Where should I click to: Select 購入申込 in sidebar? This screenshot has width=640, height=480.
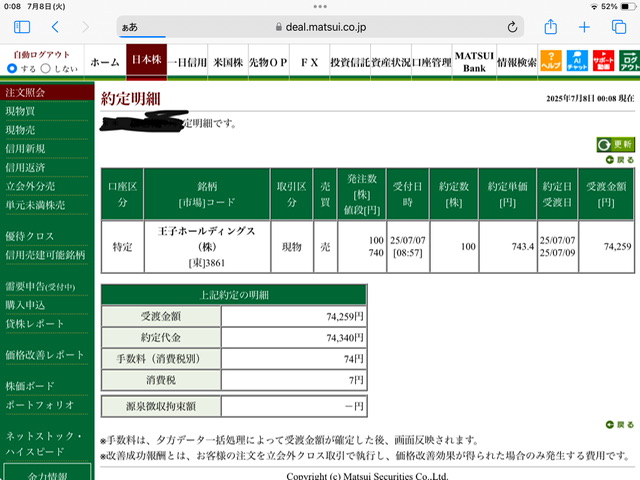click(25, 305)
